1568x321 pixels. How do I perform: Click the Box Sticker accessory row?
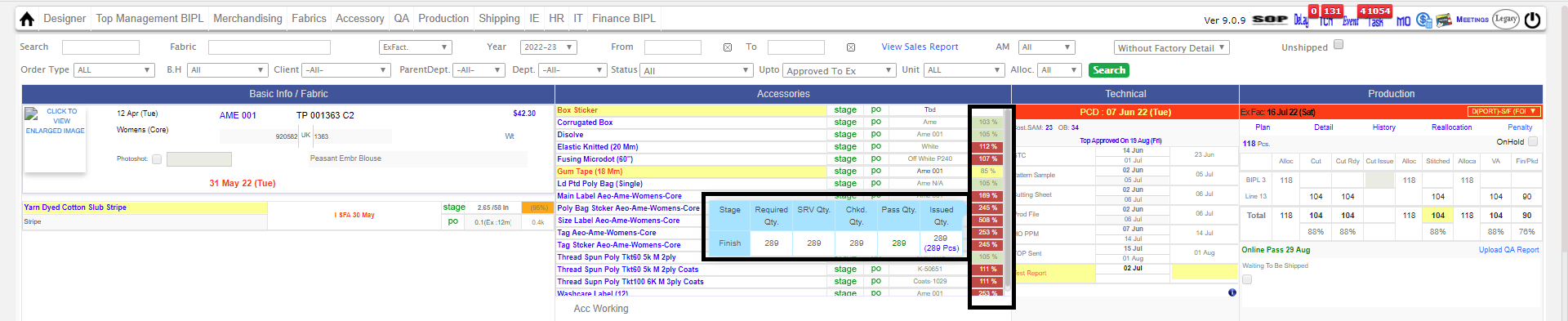(x=691, y=110)
